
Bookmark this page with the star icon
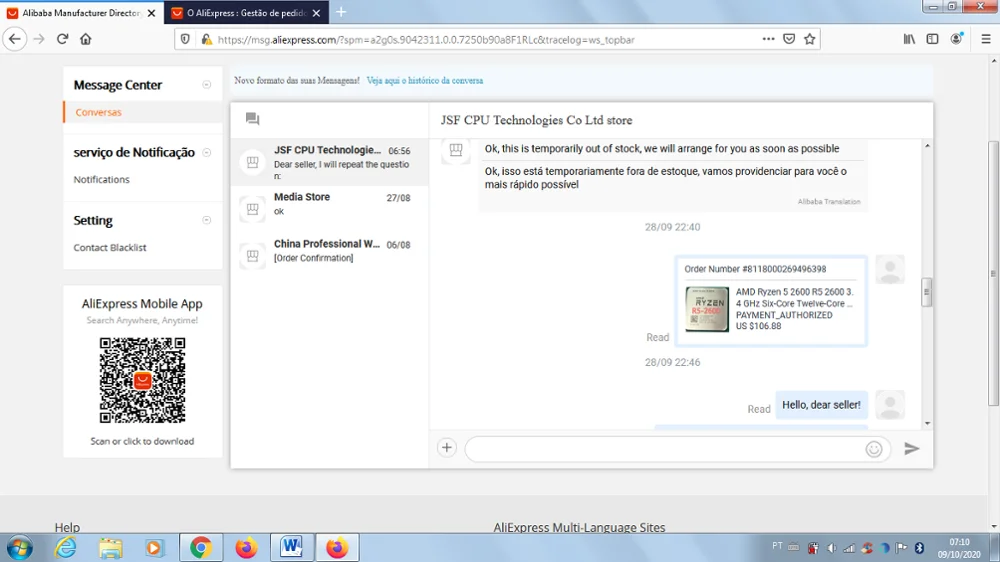pos(809,39)
